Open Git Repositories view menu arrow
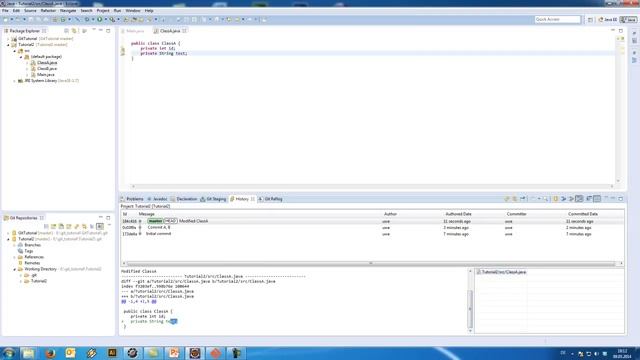The image size is (640, 360). click(109, 226)
